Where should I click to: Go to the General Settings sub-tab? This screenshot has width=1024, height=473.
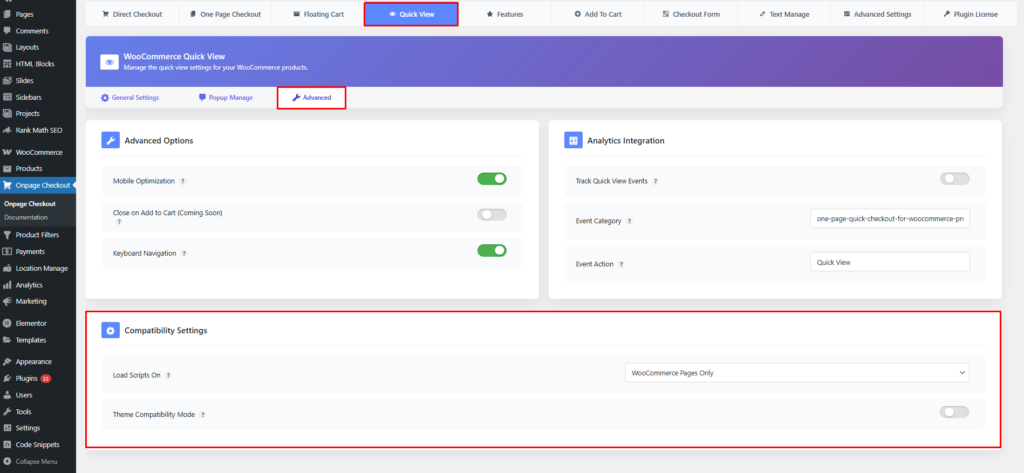[x=130, y=98]
